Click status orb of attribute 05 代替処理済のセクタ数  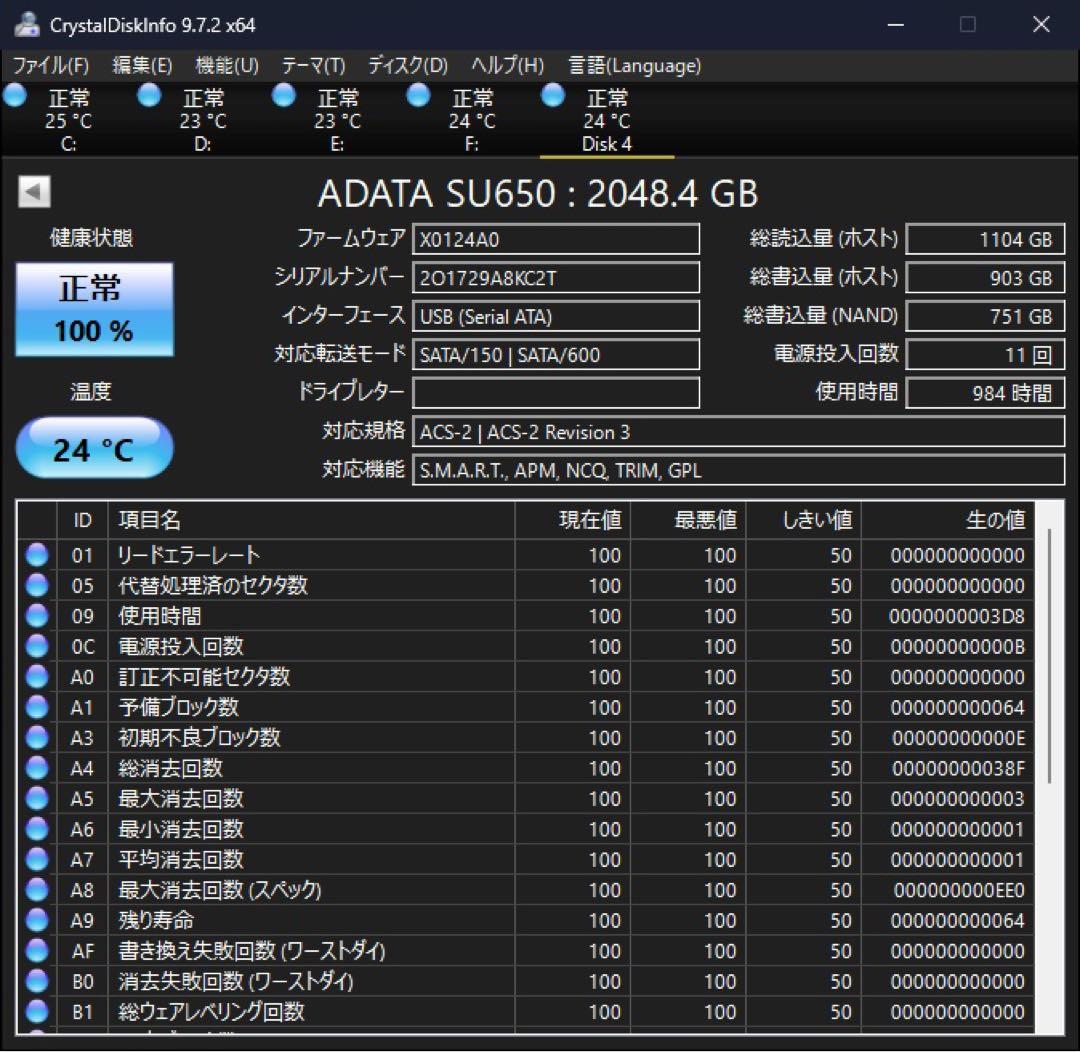(37, 585)
